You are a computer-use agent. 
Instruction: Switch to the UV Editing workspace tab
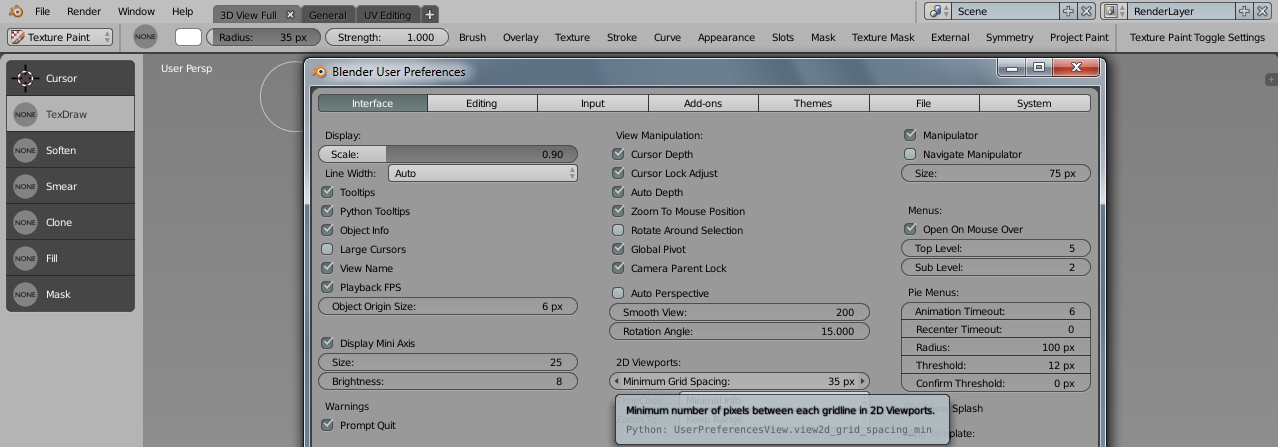(x=387, y=15)
